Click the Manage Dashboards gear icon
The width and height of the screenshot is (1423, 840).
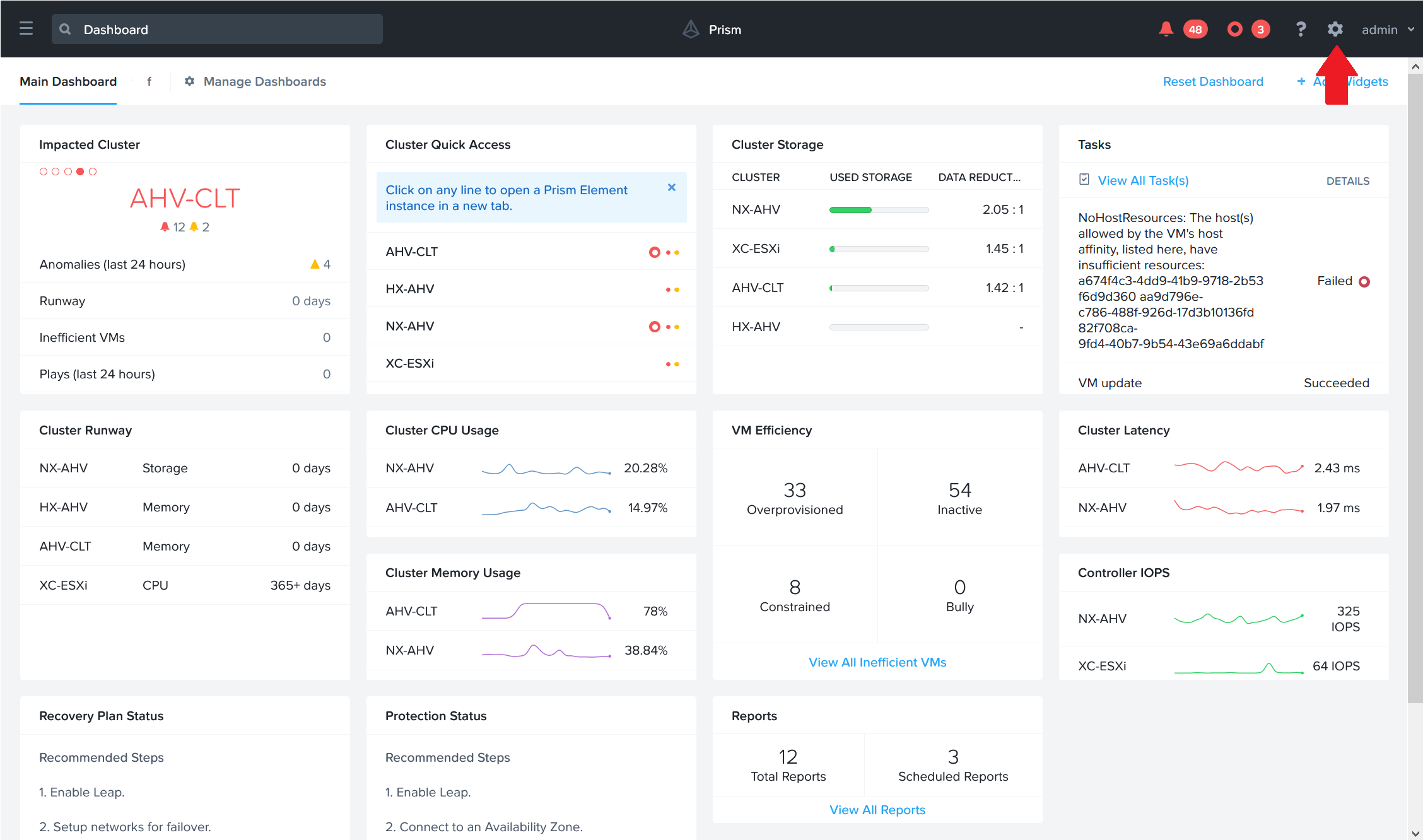[189, 81]
